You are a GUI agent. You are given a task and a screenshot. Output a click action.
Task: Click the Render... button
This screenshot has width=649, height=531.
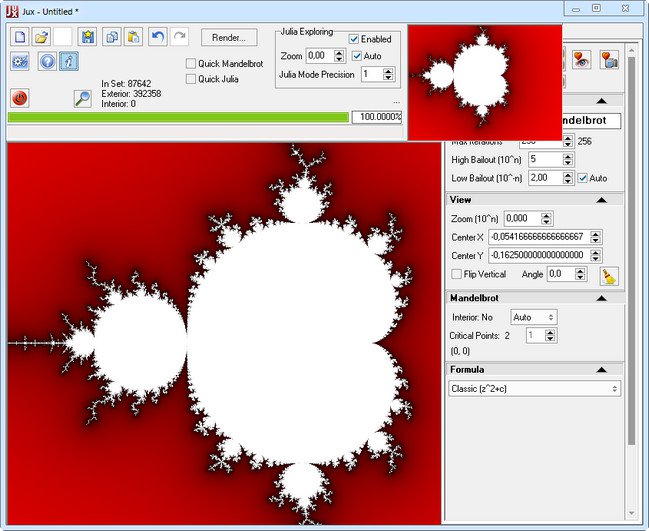[229, 37]
